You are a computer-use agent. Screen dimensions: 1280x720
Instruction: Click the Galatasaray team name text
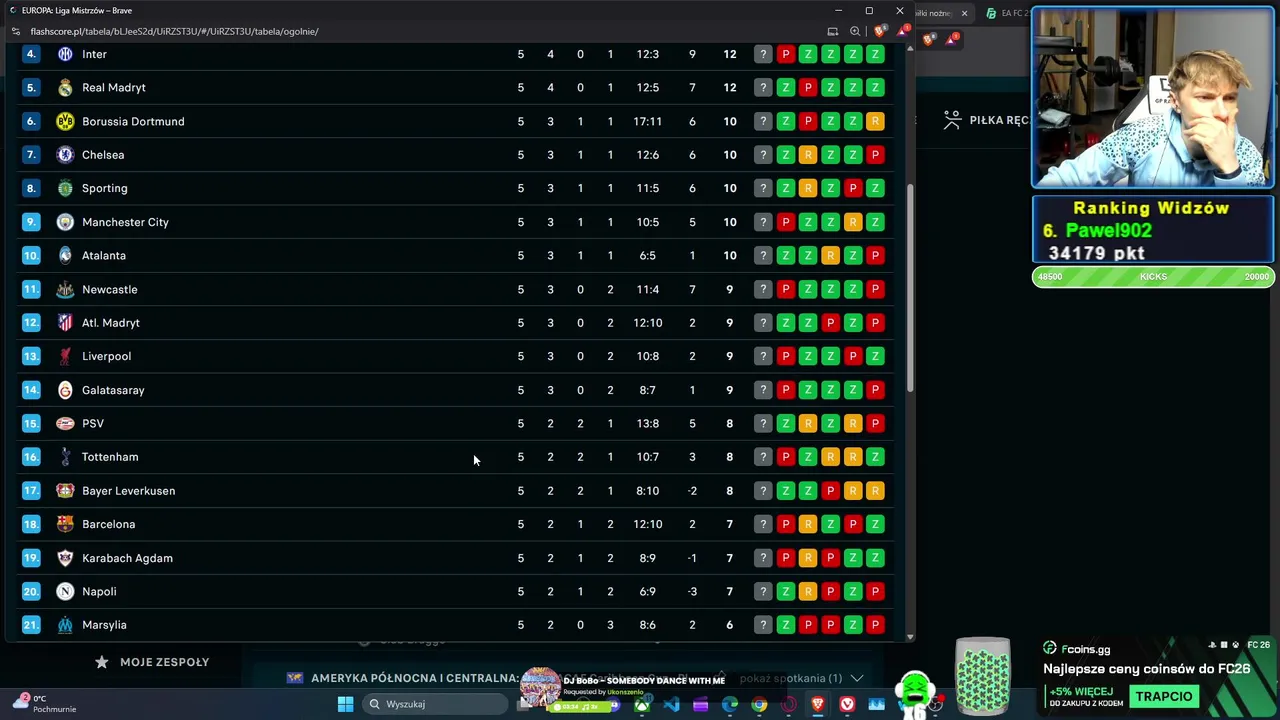point(113,390)
